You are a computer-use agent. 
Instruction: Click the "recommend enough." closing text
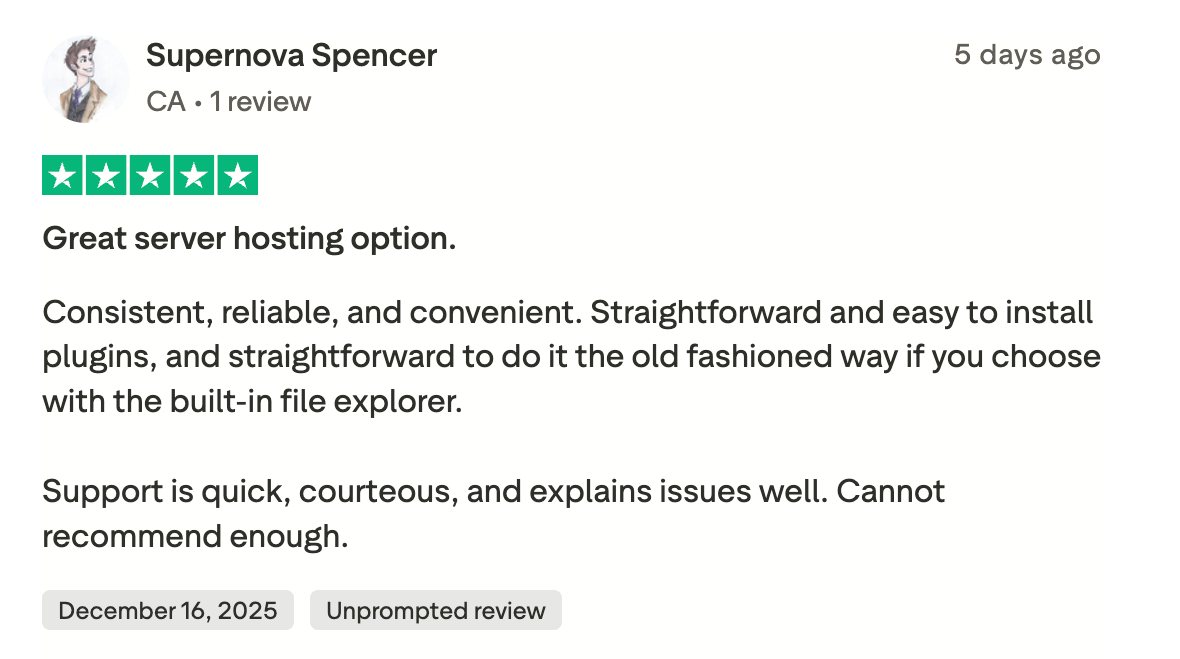[195, 537]
